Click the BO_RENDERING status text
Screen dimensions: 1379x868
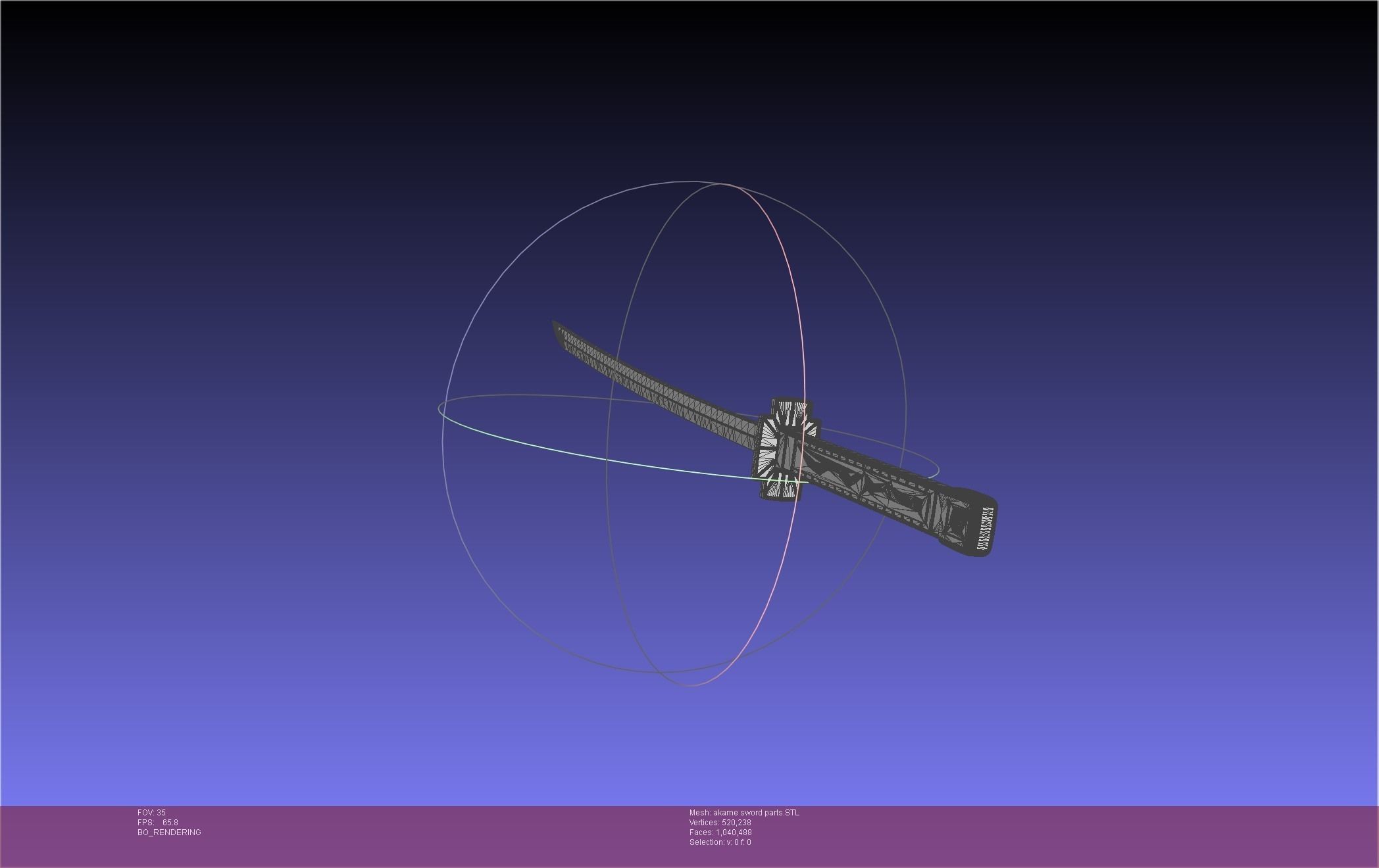click(x=169, y=832)
